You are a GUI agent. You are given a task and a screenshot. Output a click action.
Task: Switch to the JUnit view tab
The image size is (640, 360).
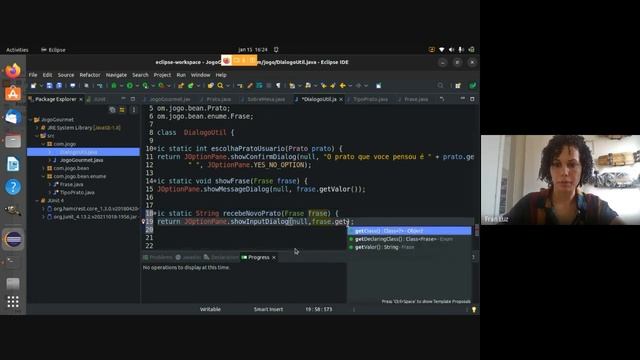click(x=97, y=99)
